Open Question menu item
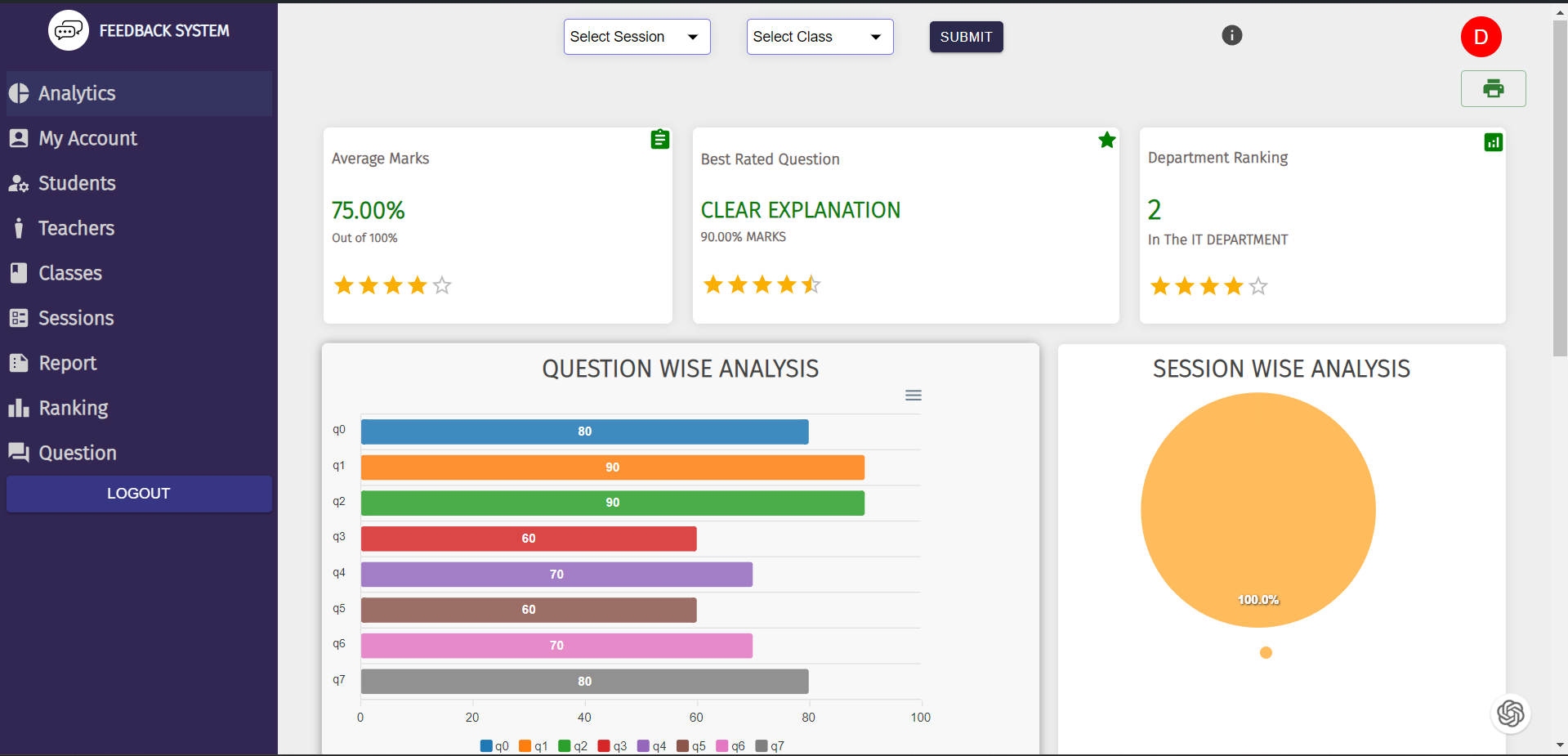Screen dimensions: 1568x756 (139, 452)
